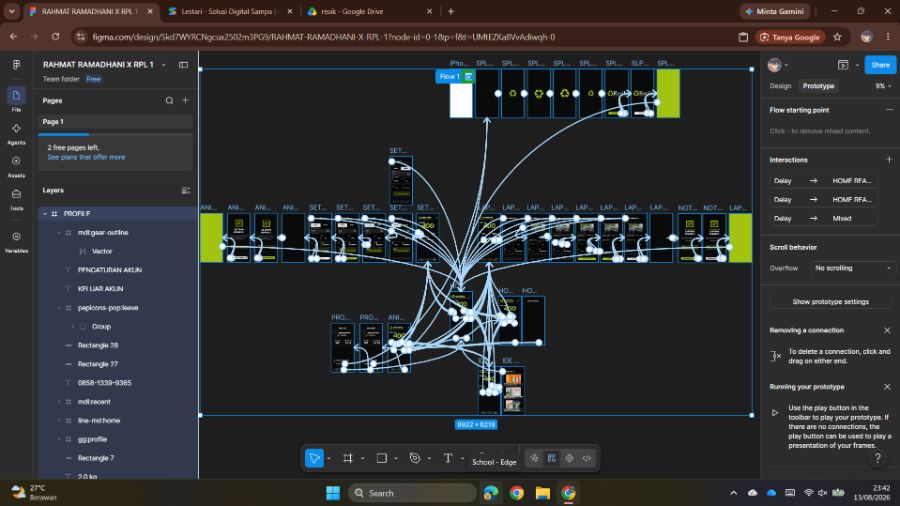
Task: Switch to Lestari Solusi Digital browser tab
Action: [229, 11]
